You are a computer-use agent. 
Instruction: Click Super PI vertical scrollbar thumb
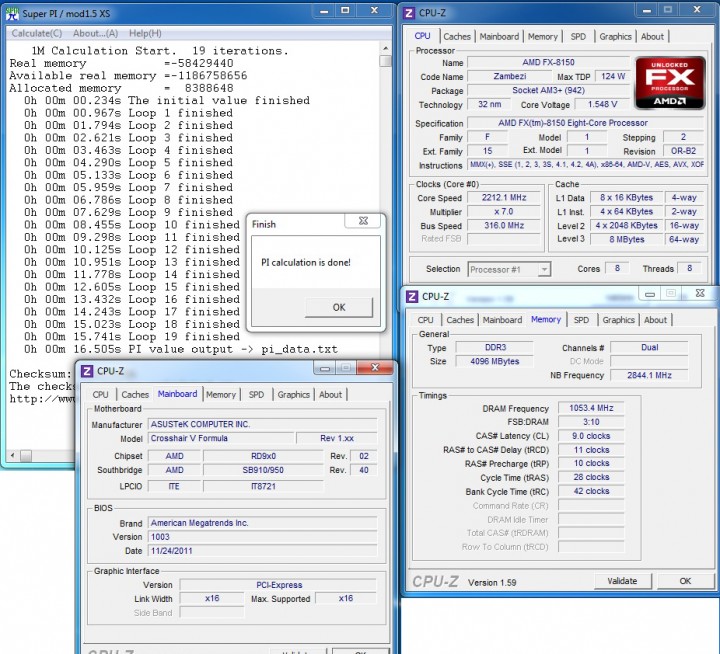(386, 61)
